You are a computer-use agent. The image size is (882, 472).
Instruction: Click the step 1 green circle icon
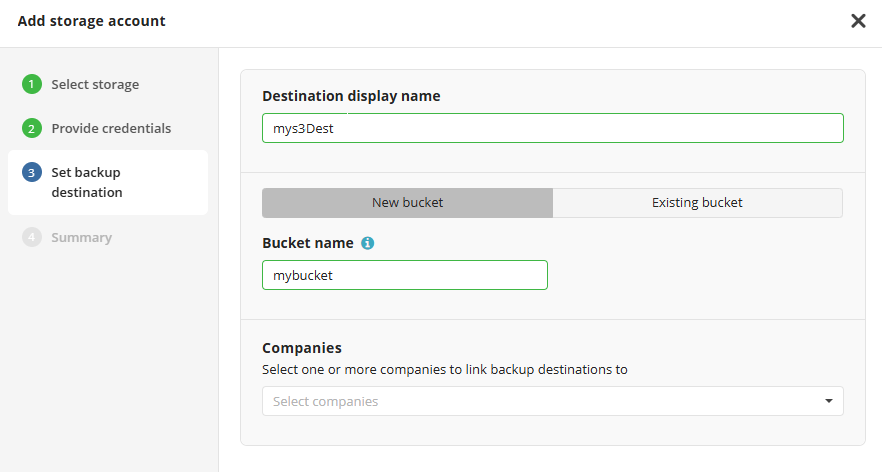32,84
